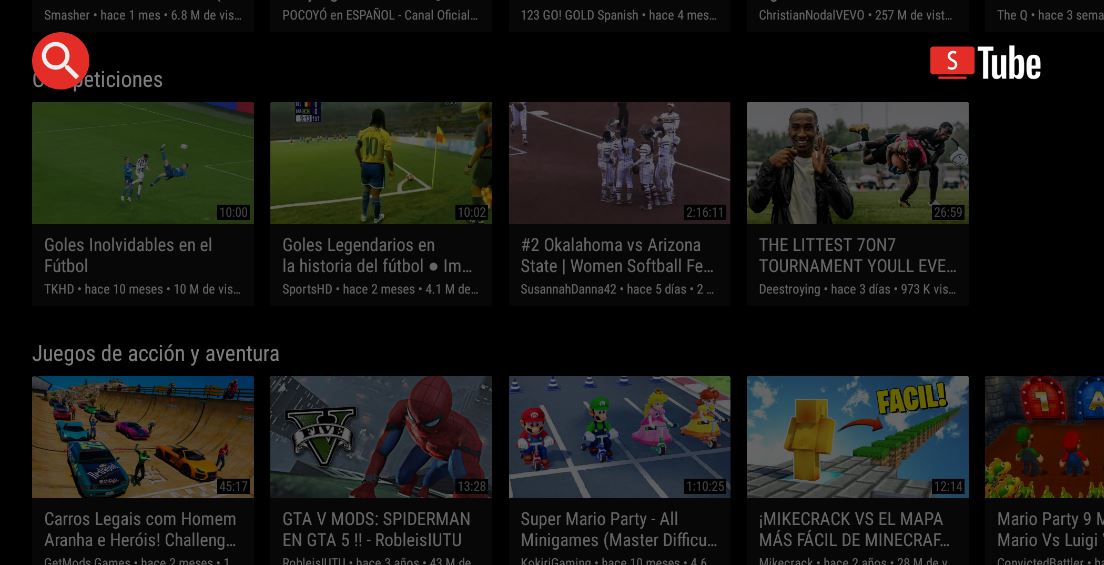
Task: Select title 'THE LITTEST 7ON7 TOURNAMENT'
Action: 858,255
